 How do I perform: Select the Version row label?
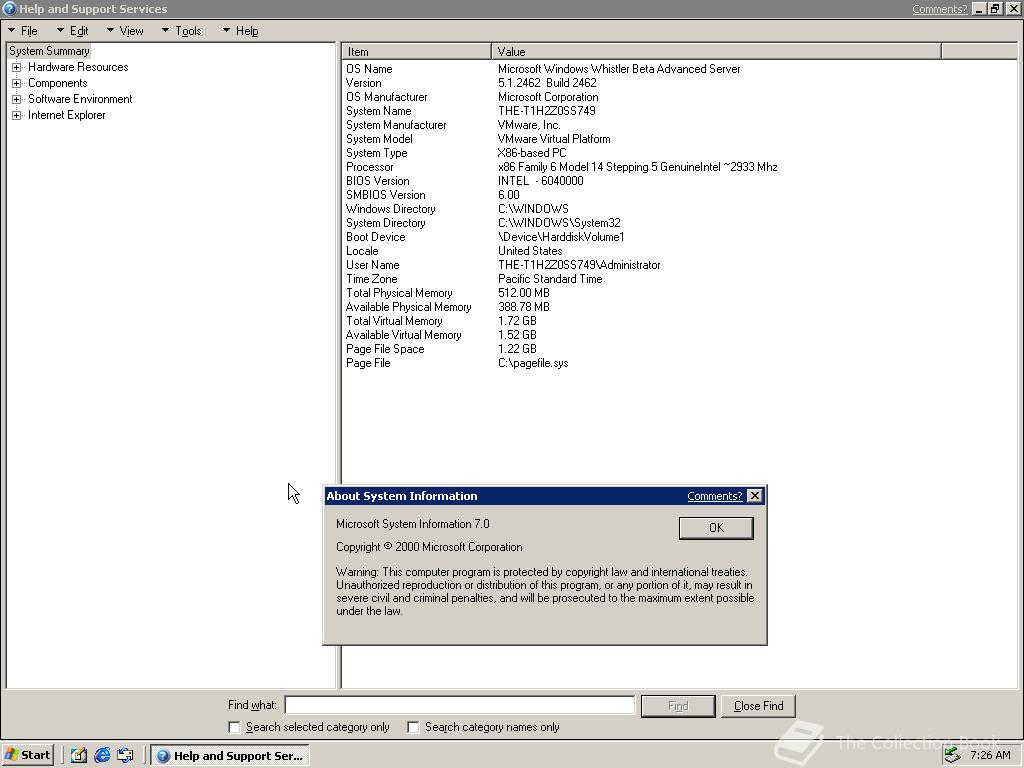[x=364, y=83]
